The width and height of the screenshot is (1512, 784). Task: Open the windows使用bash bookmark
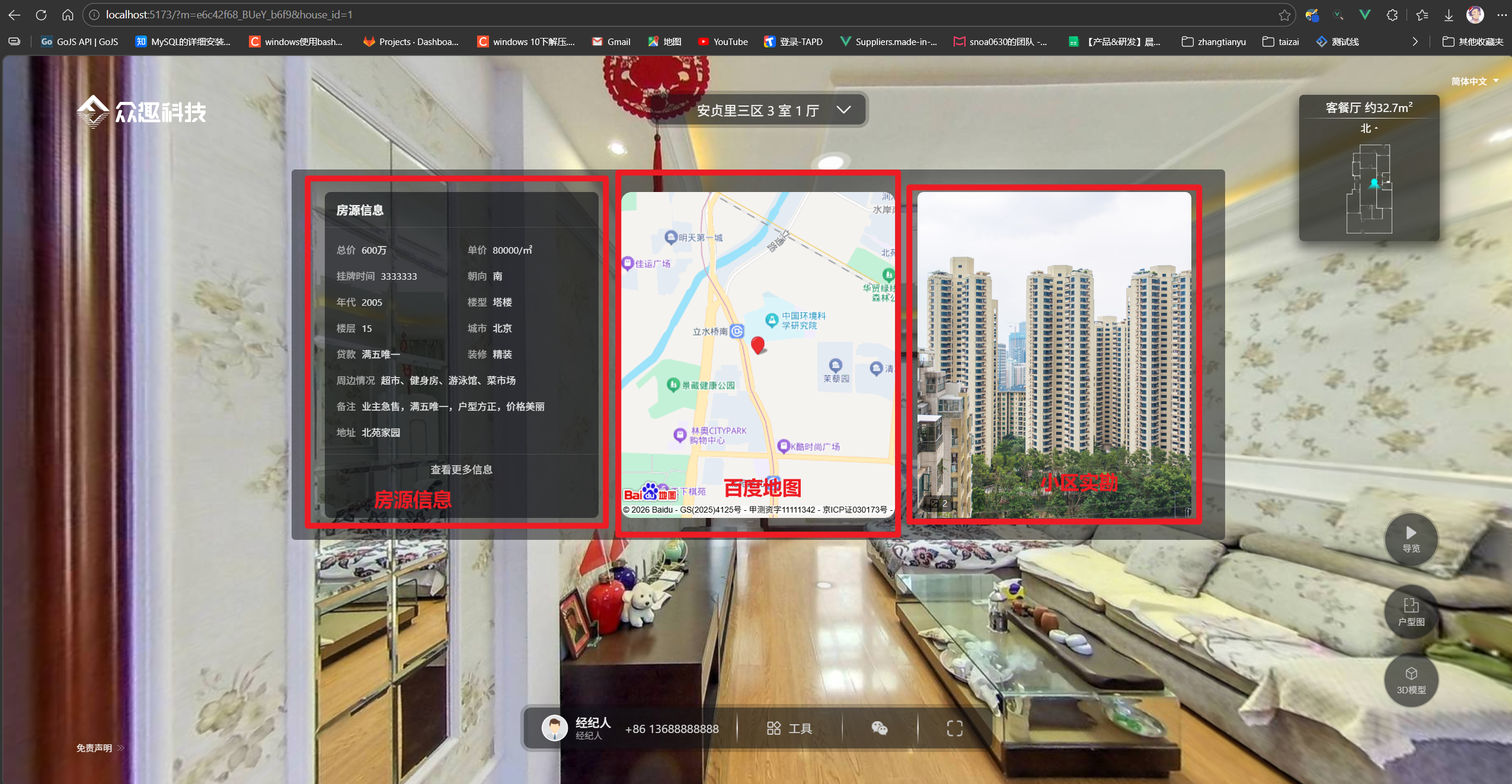pos(296,41)
